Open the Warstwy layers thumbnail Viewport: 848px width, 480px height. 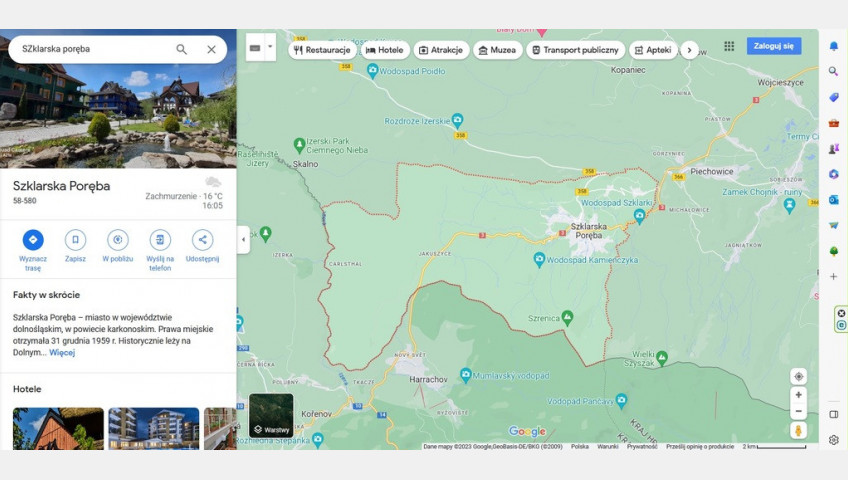coord(271,415)
